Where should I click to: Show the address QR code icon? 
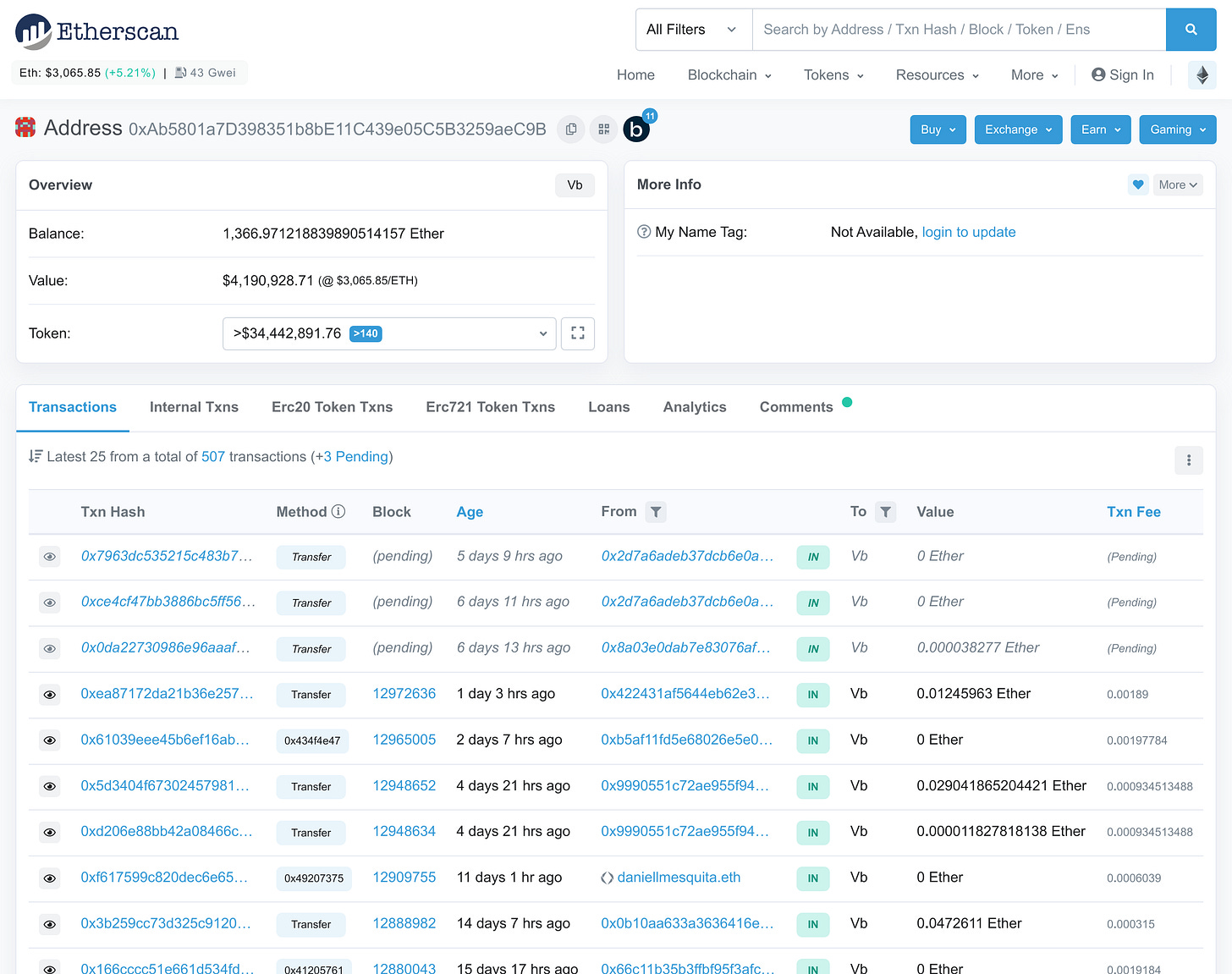(x=603, y=129)
